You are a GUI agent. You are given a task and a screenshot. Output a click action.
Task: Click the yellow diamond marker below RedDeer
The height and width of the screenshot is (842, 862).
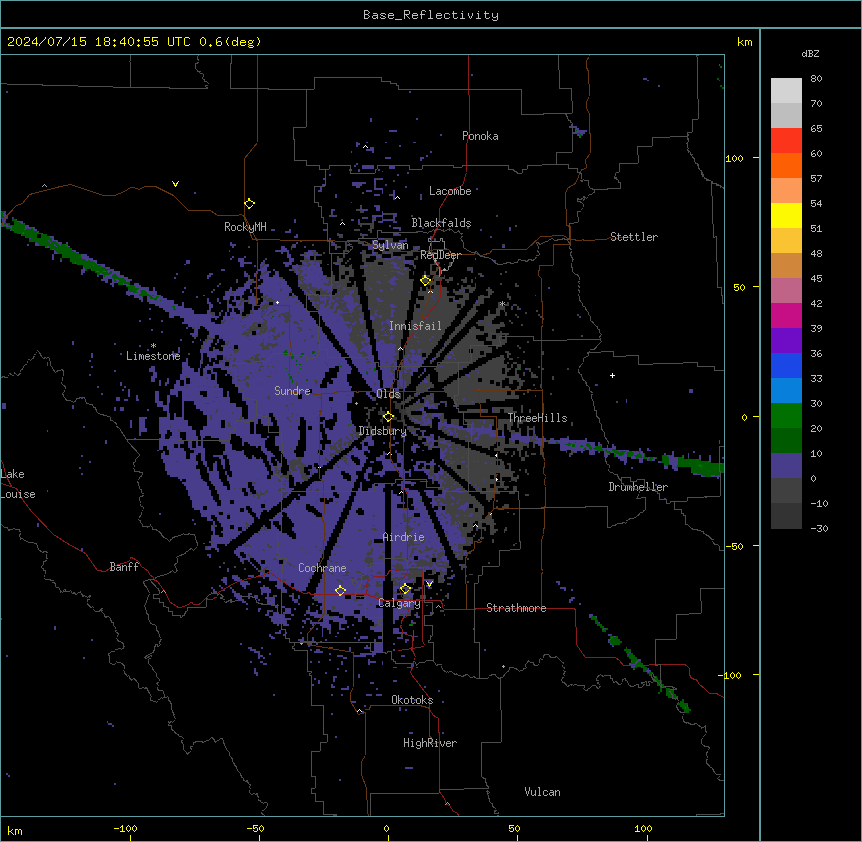[426, 281]
